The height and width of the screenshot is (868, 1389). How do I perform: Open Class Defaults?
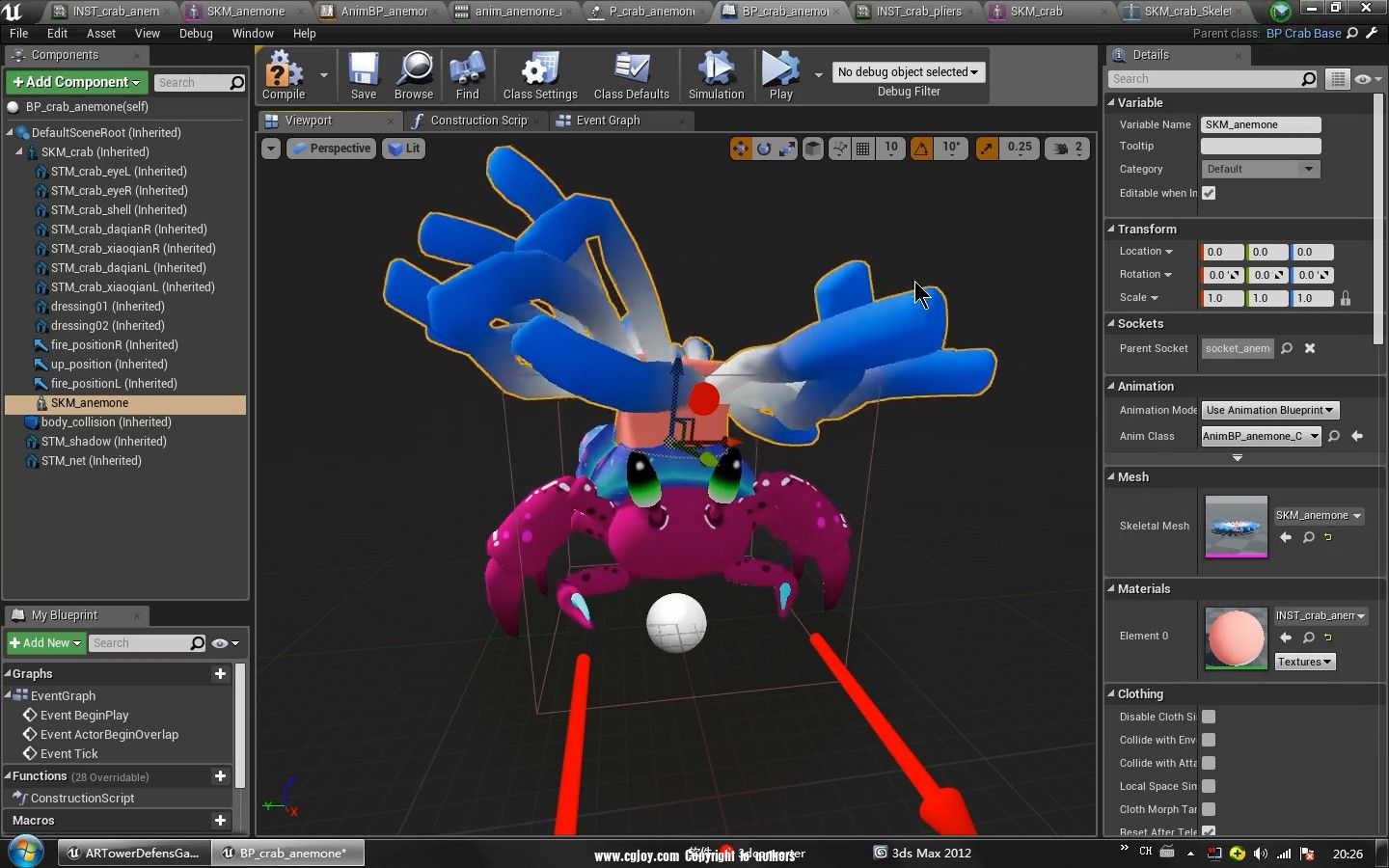(632, 75)
